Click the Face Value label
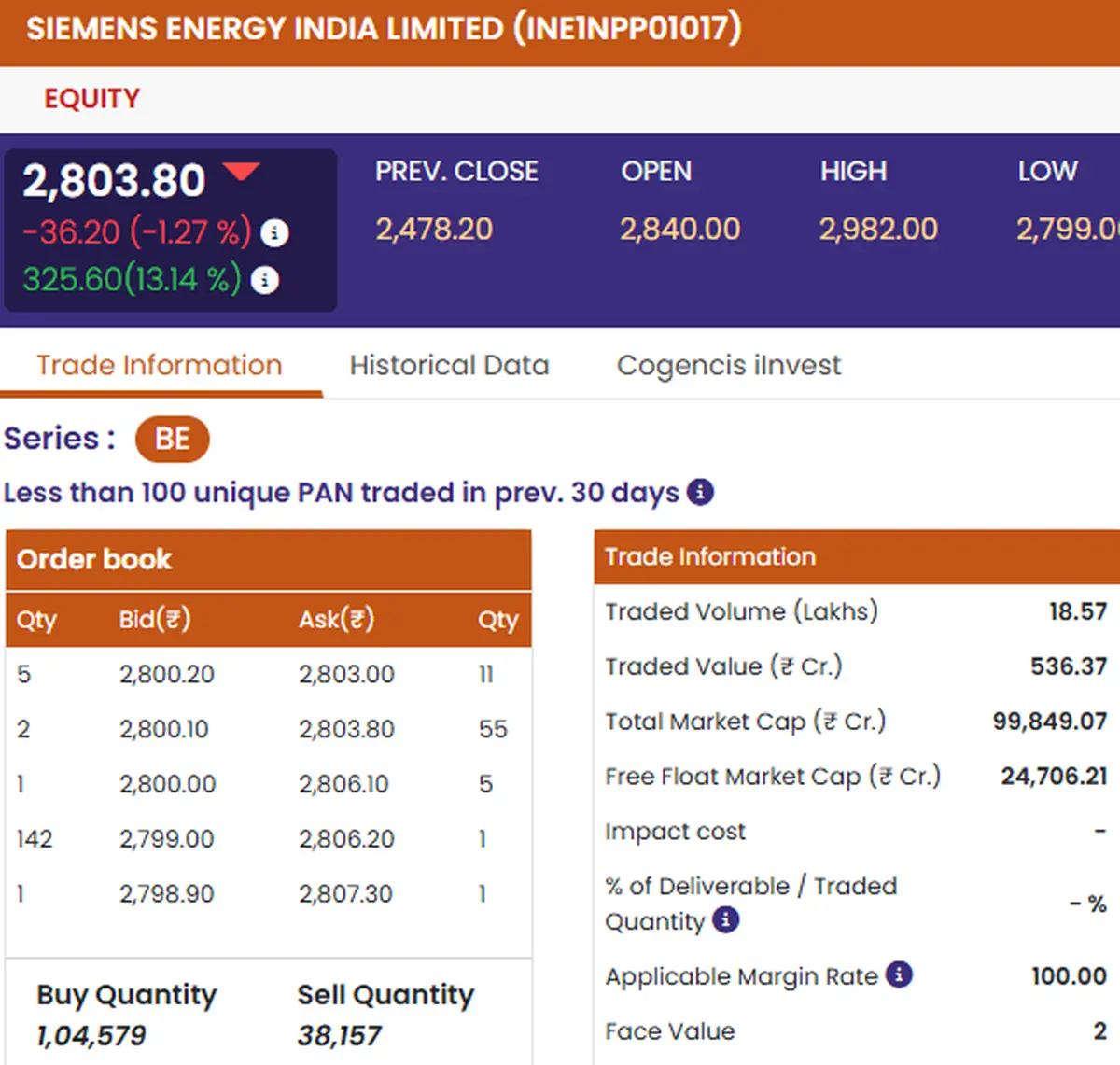 [670, 1031]
